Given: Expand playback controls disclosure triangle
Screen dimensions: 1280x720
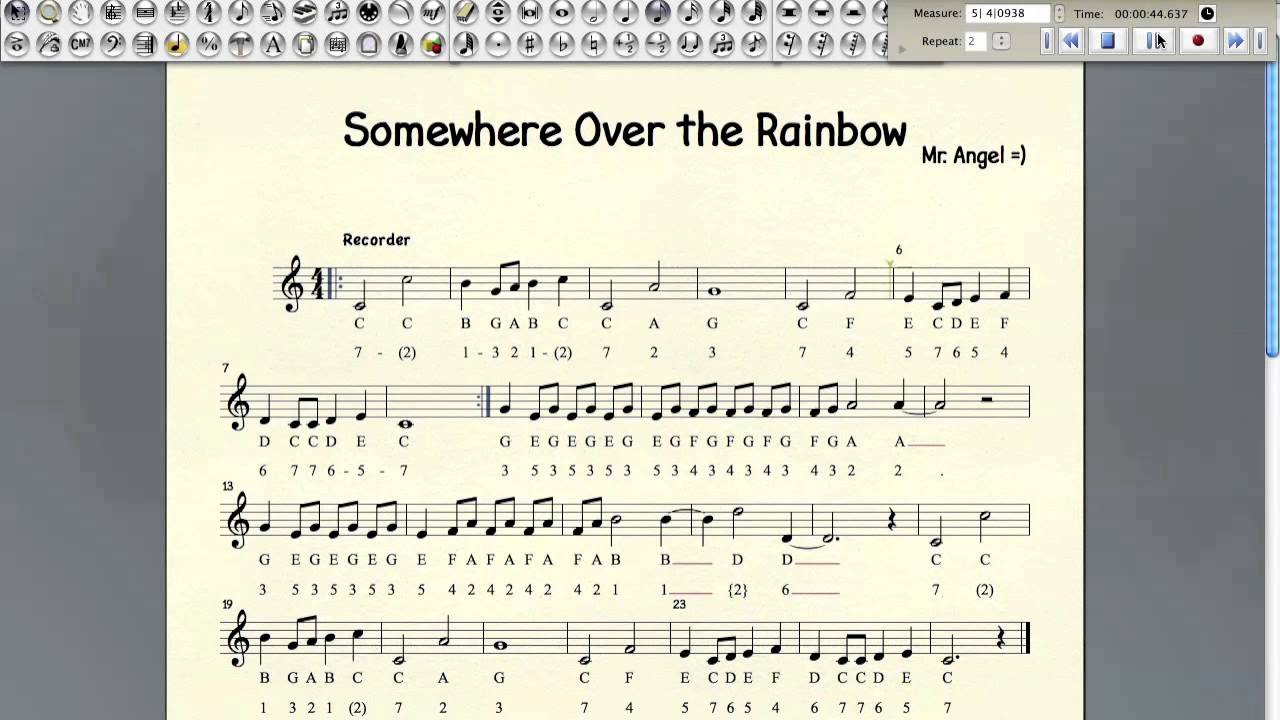Looking at the screenshot, I should (x=902, y=48).
